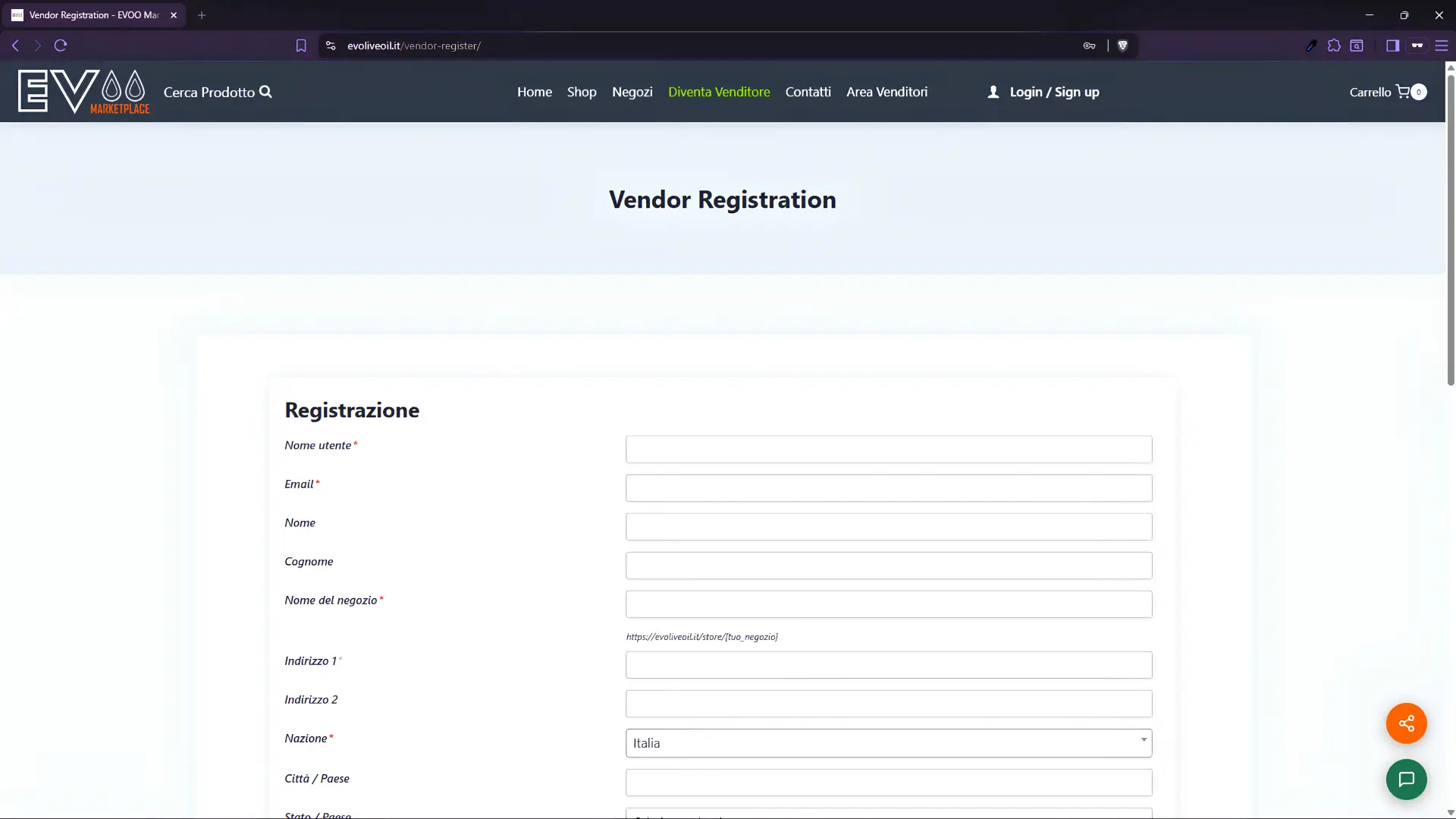Open Area Venditori menu item
Screen dimensions: 1456x819
click(887, 92)
